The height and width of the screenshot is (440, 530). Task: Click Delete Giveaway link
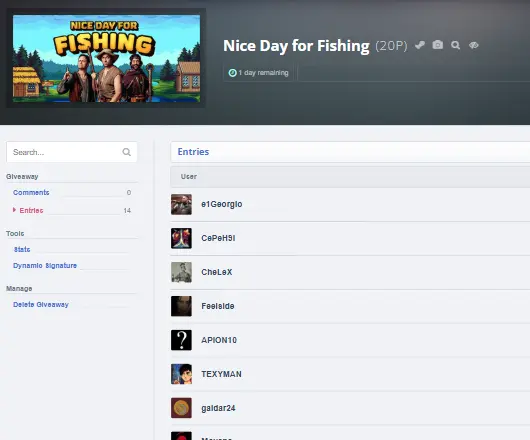point(41,304)
